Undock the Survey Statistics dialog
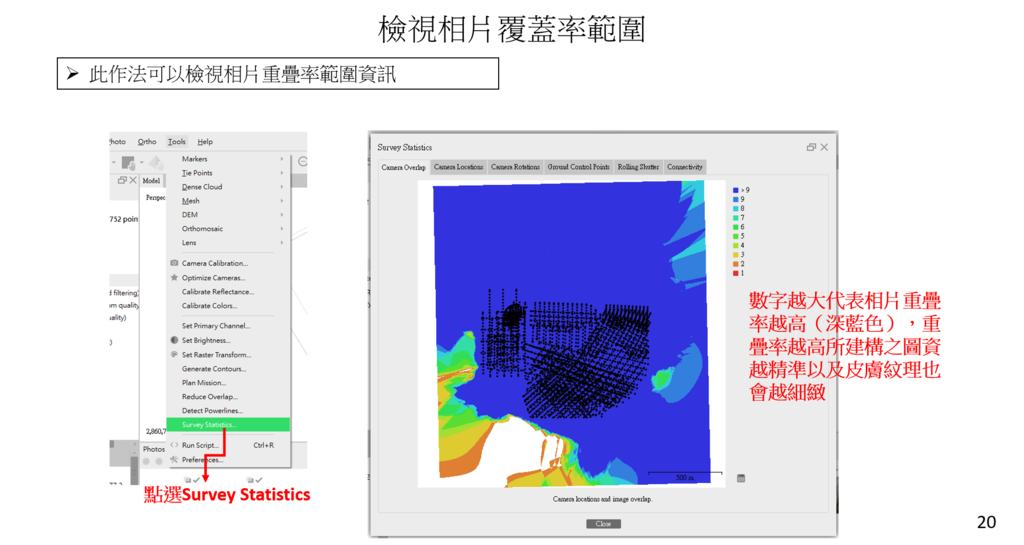 pos(811,148)
